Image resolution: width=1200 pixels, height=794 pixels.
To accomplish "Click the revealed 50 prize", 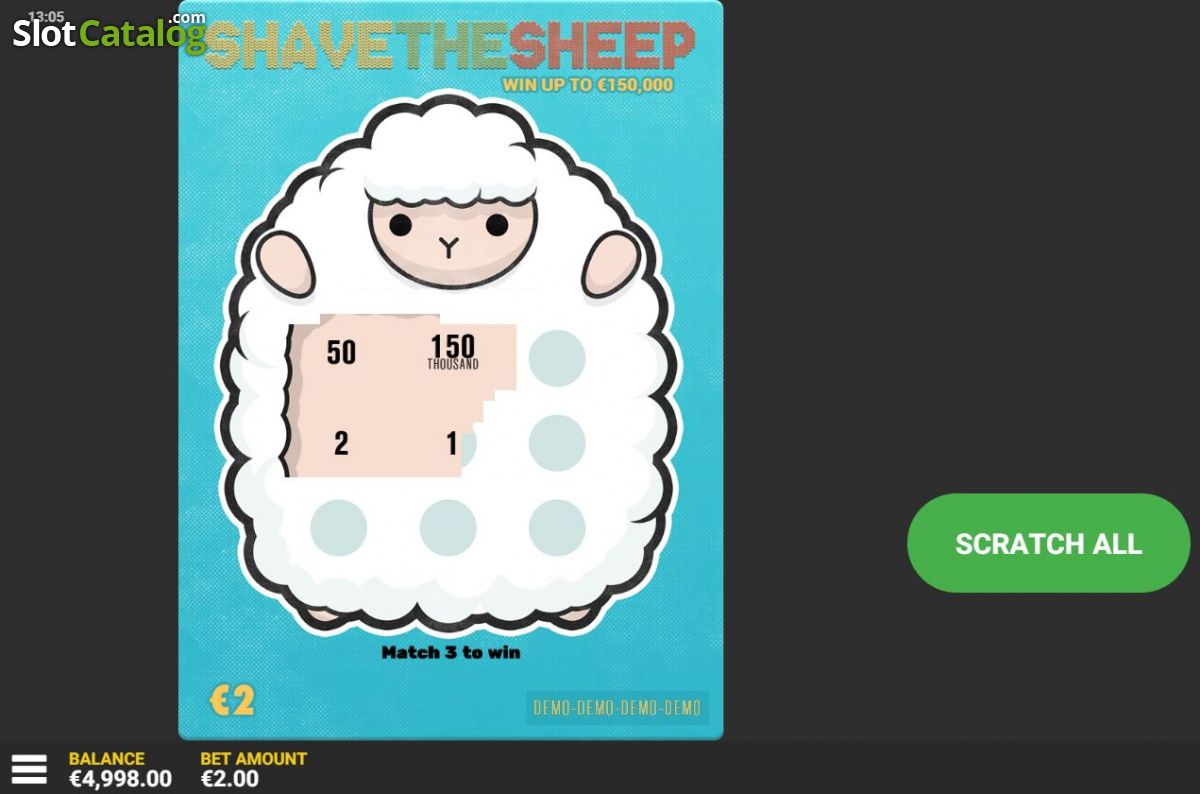I will pos(341,352).
